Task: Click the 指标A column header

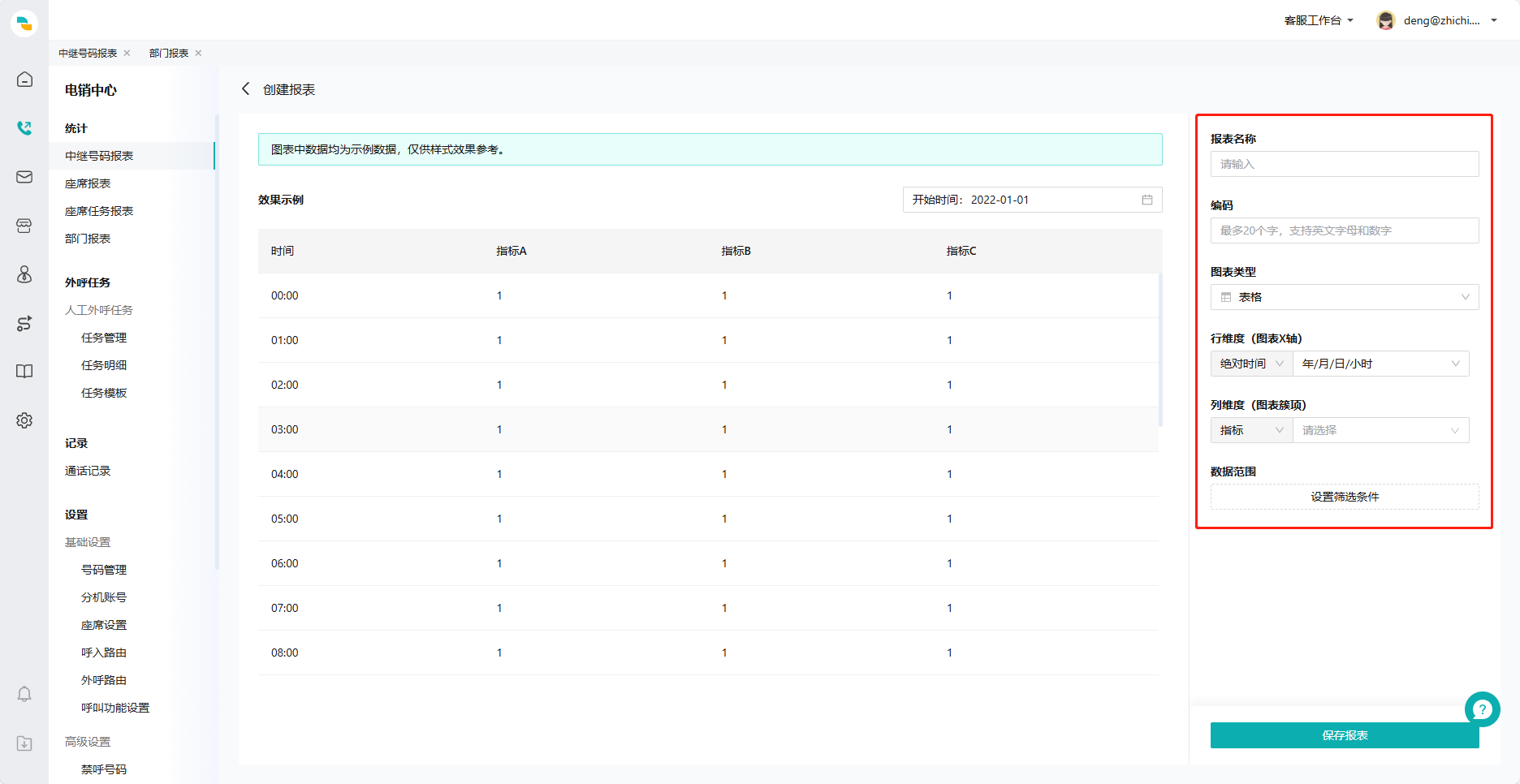Action: 512,251
